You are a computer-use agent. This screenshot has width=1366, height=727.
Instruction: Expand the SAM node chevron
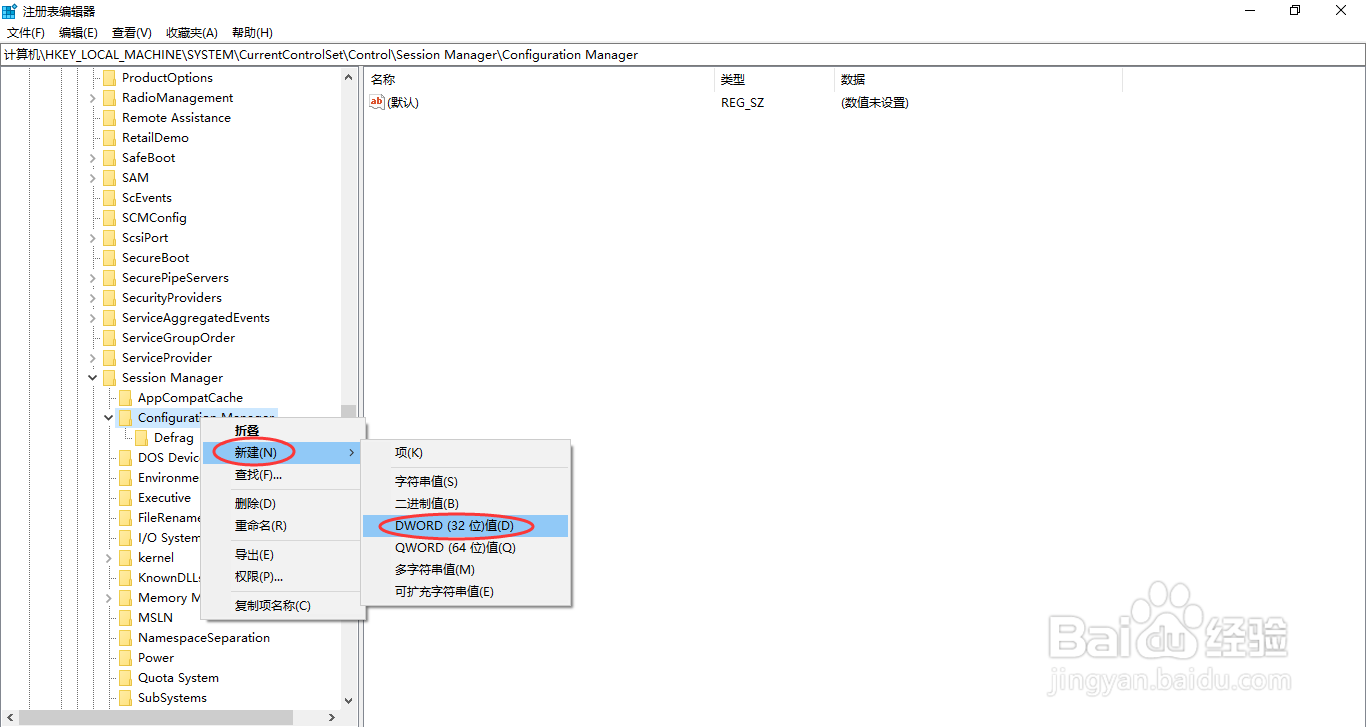click(91, 177)
